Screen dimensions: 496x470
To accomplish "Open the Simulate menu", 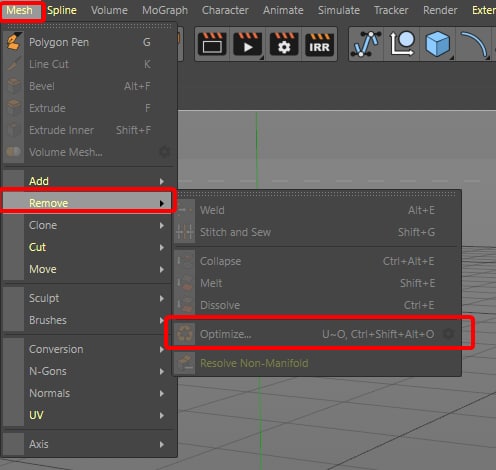I will tap(339, 10).
